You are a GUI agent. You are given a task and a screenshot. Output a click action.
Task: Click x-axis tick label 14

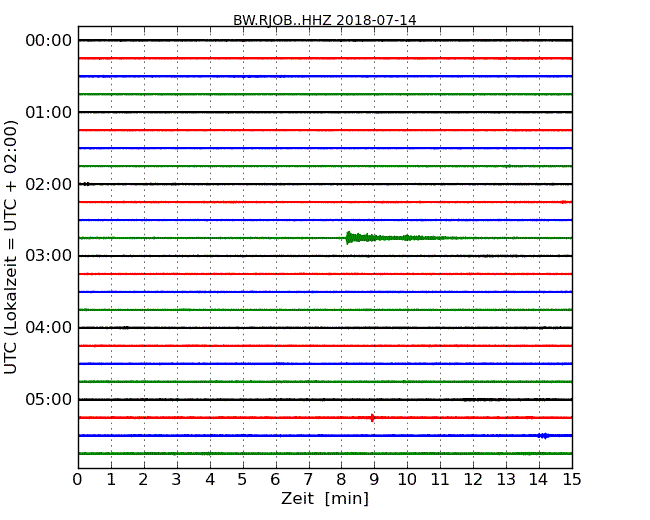539,480
